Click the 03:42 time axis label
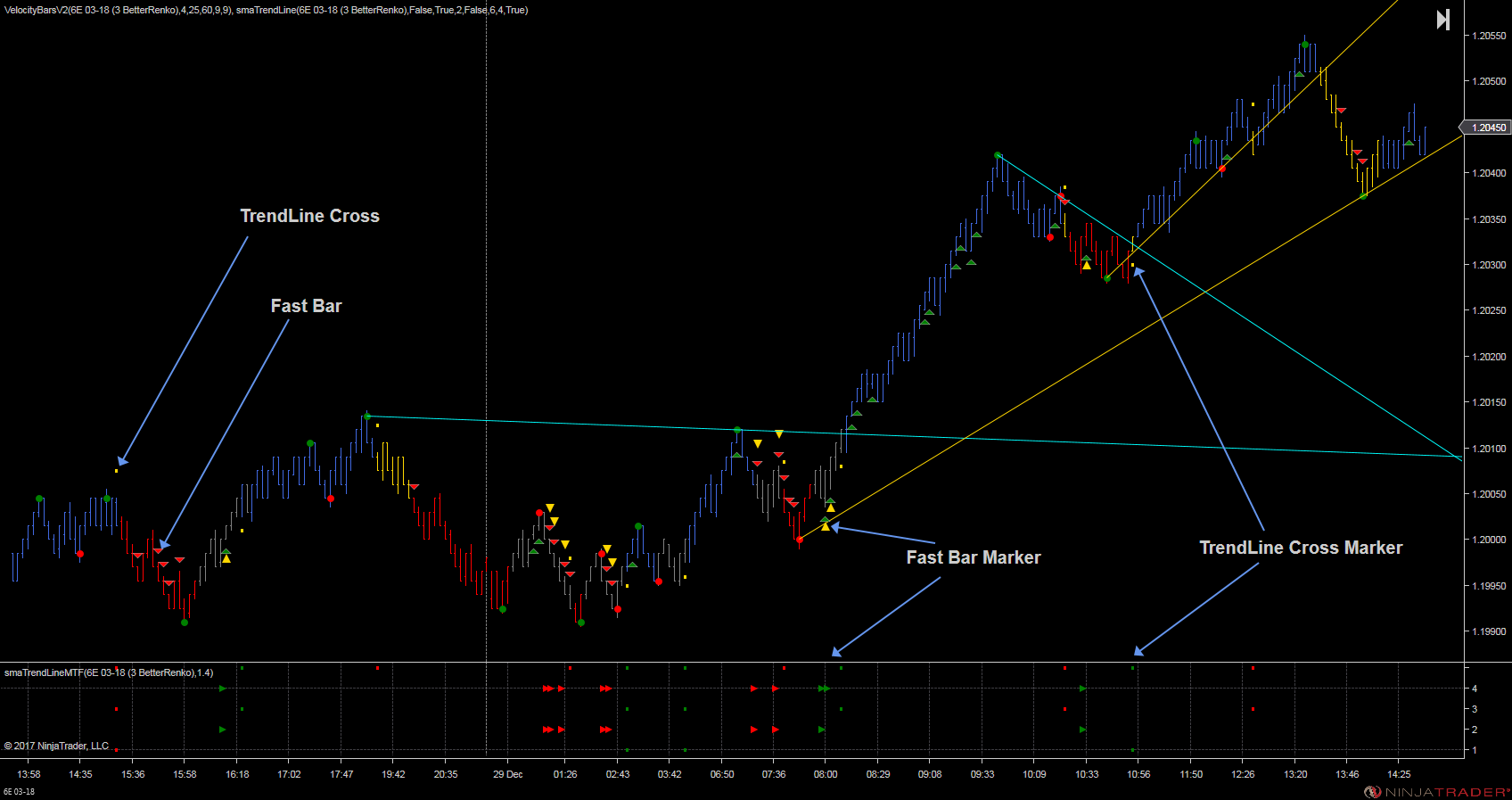Screen dimensions: 1512x800 tap(670, 774)
